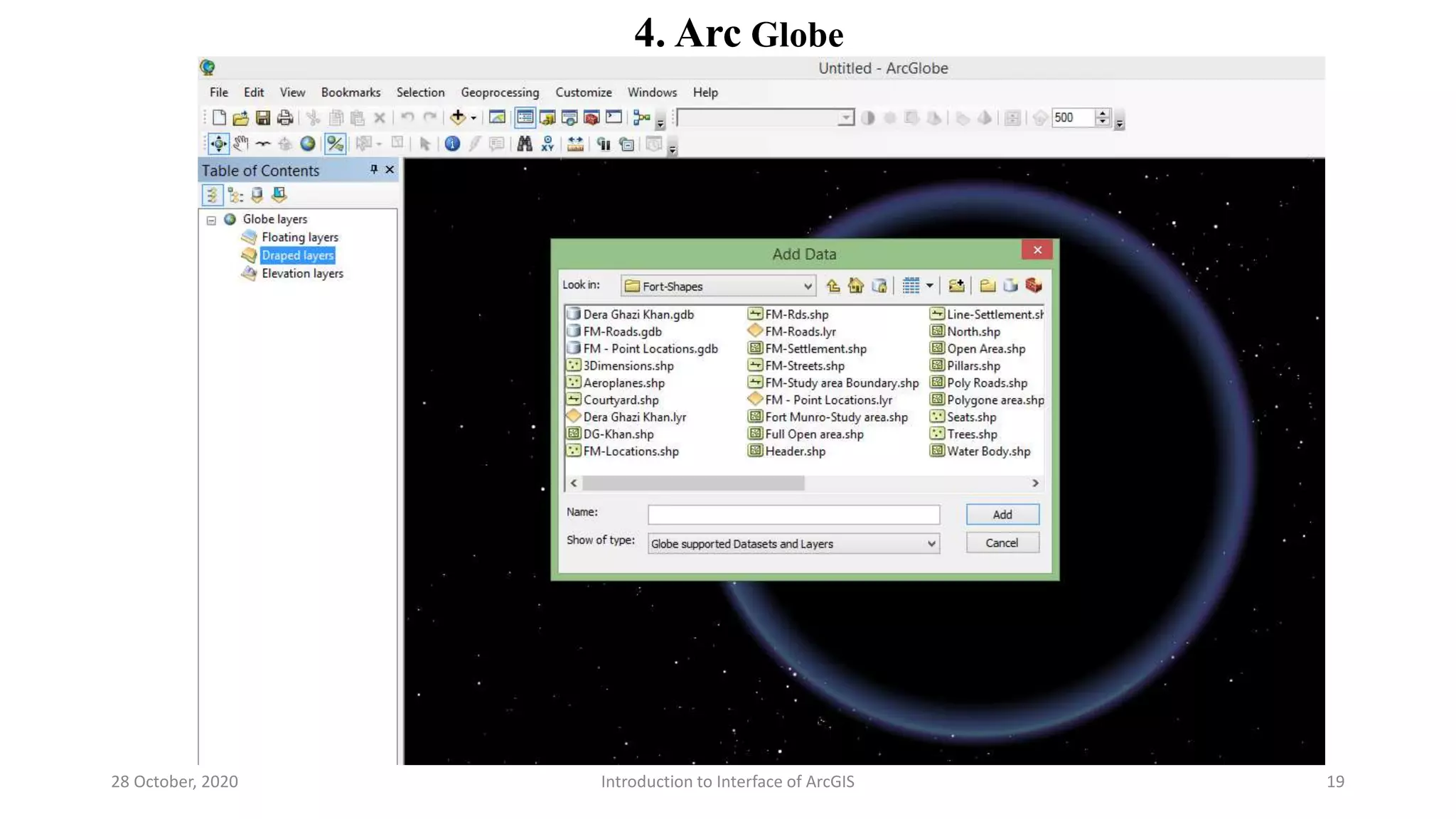Collapse the Globe layers tree node
The height and width of the screenshot is (819, 1456).
point(211,220)
